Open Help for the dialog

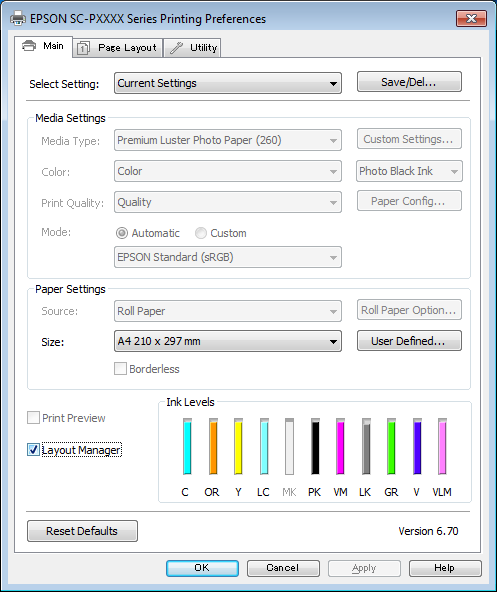[x=445, y=568]
